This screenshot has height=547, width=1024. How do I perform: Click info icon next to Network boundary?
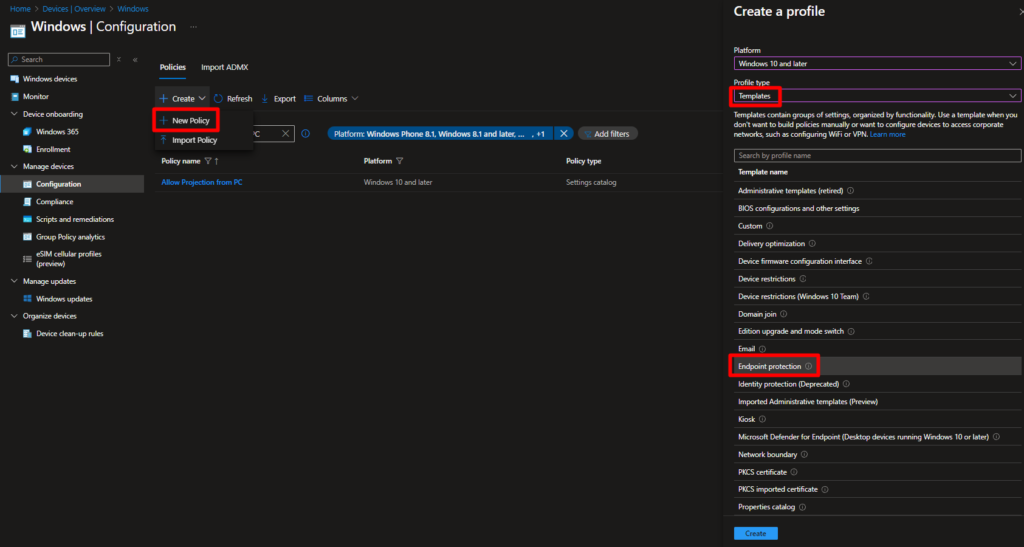coord(804,455)
